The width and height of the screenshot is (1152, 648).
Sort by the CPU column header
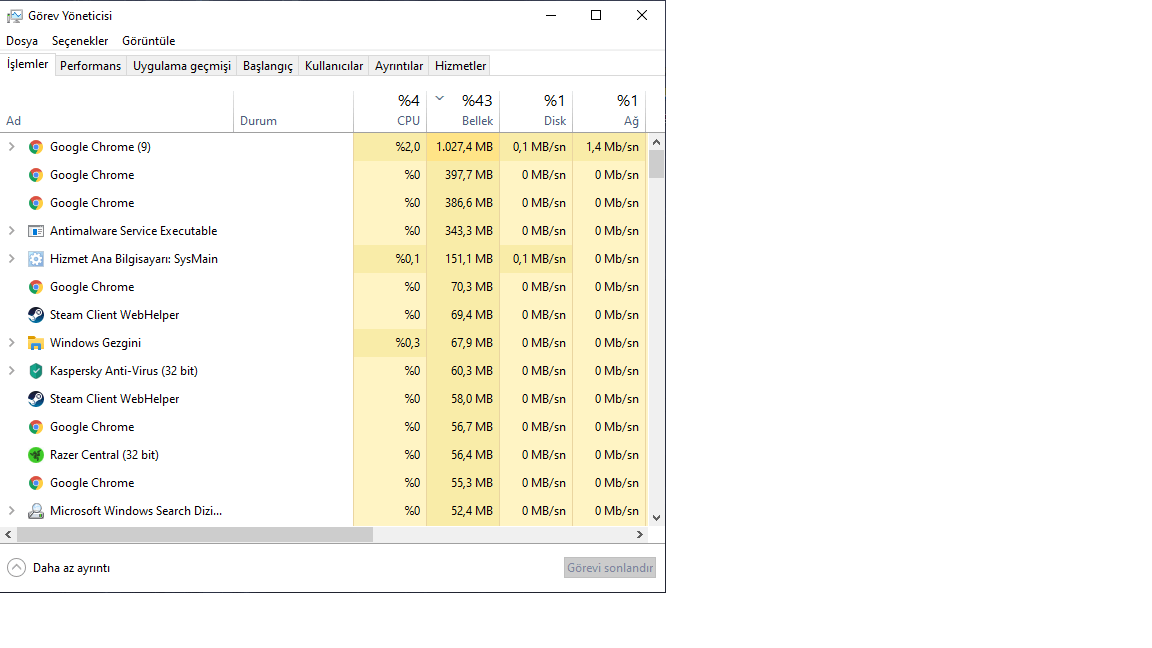tap(390, 112)
